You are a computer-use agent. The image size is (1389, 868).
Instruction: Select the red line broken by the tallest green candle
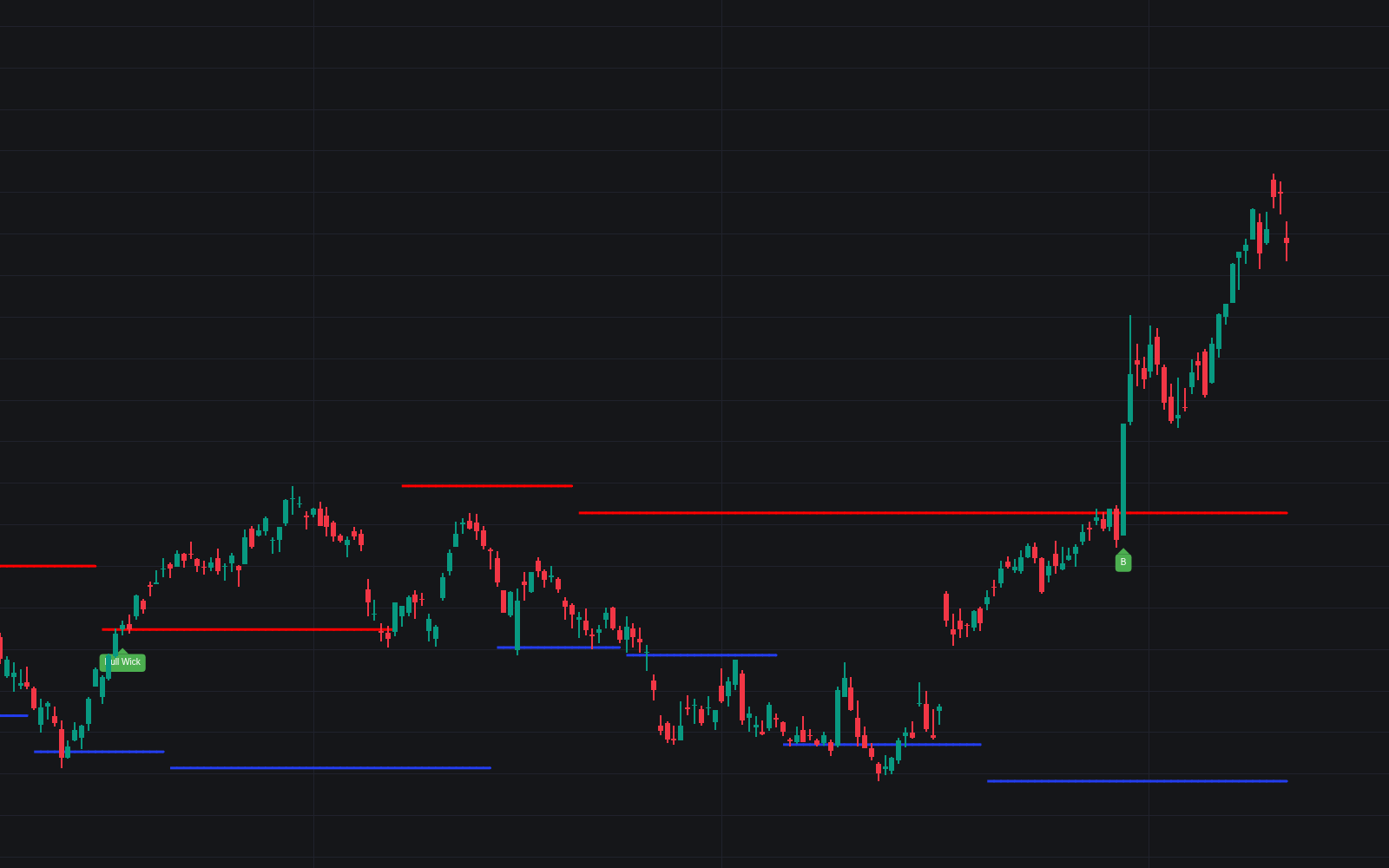pyautogui.click(x=933, y=513)
